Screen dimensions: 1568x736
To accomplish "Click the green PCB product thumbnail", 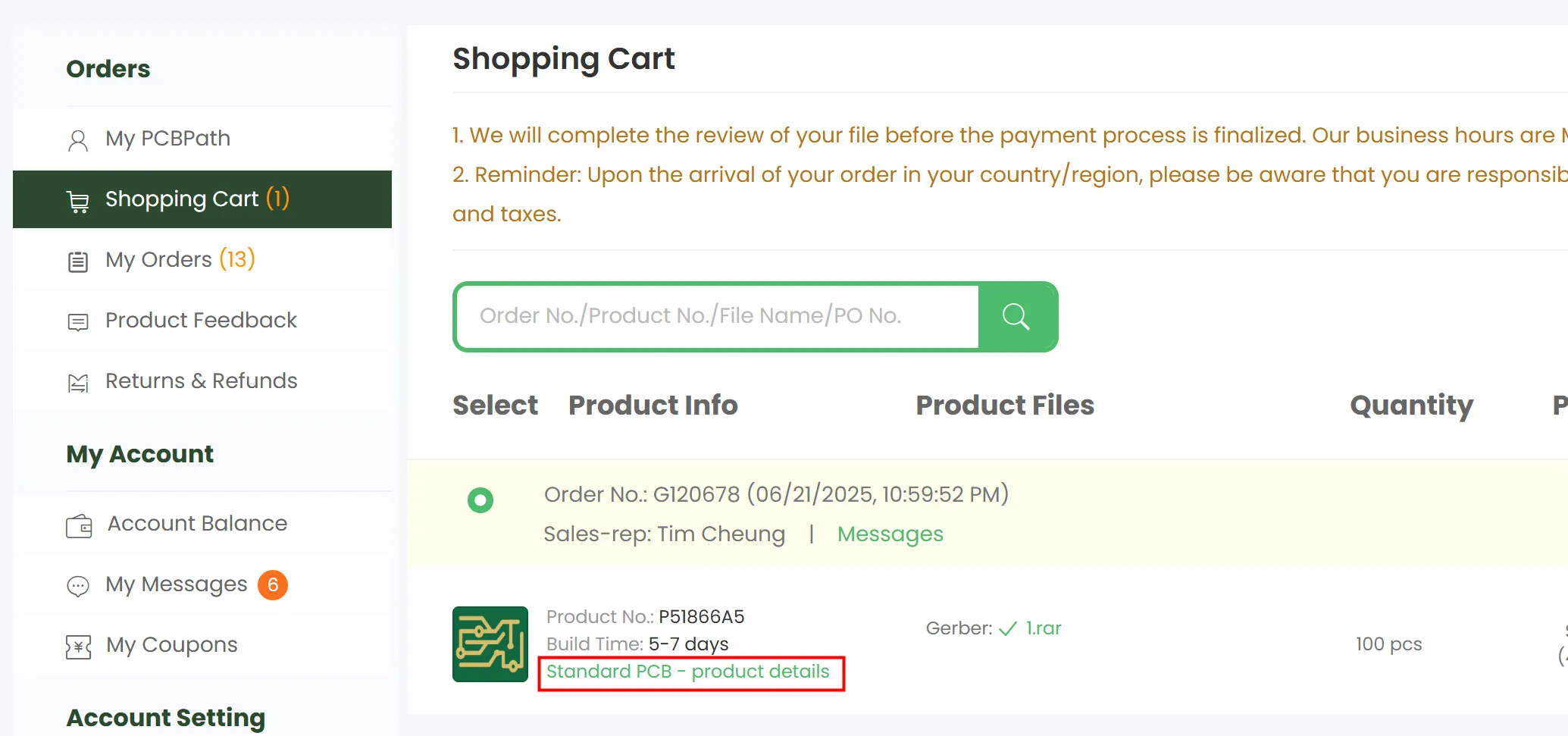I will coord(490,644).
